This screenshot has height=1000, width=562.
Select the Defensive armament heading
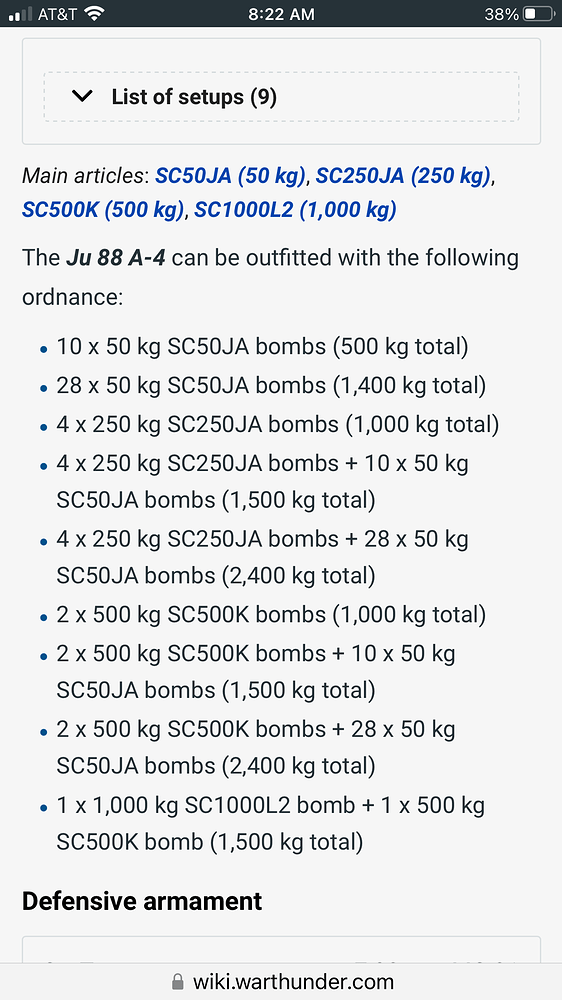point(142,901)
